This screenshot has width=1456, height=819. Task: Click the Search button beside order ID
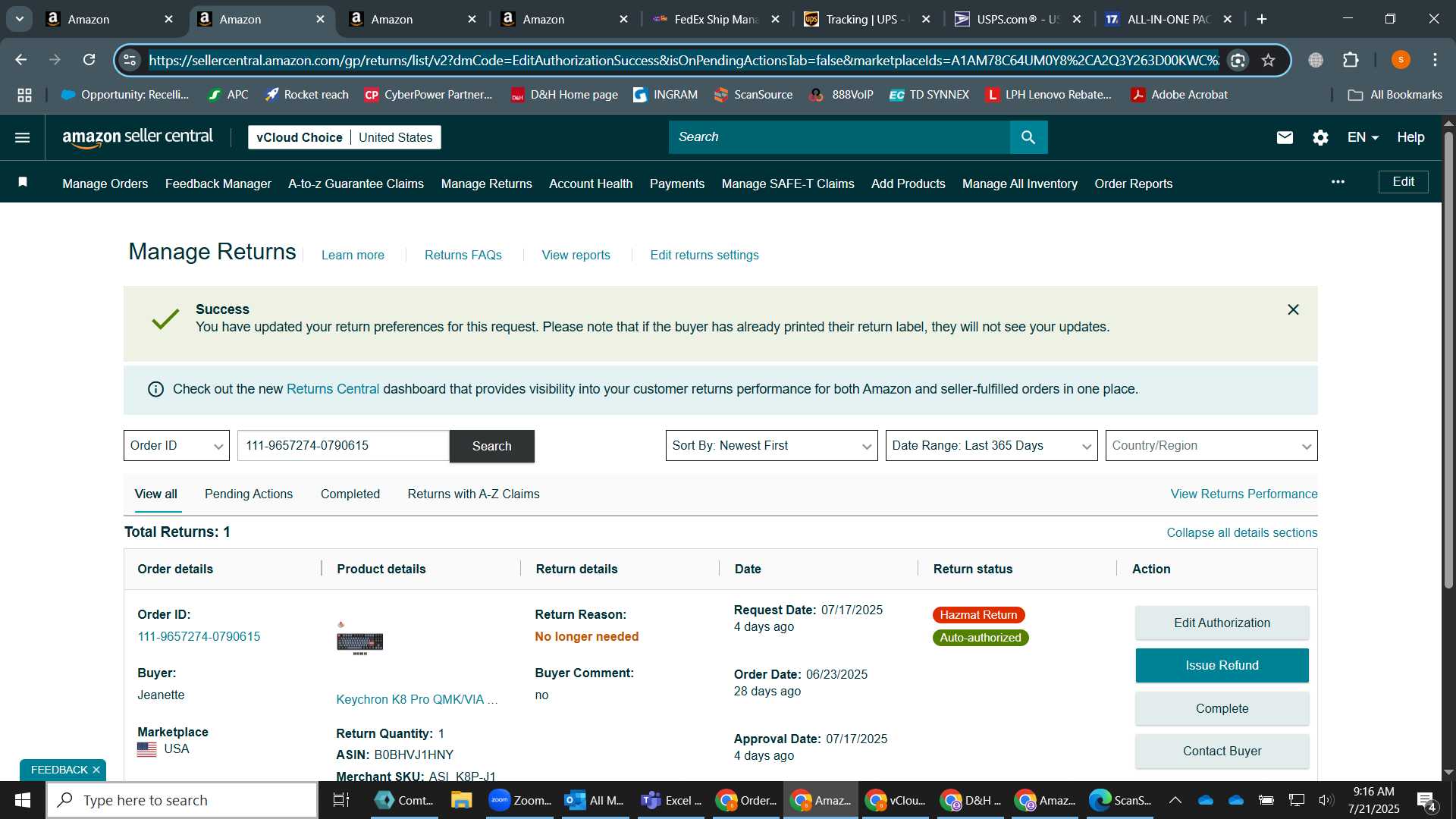492,446
